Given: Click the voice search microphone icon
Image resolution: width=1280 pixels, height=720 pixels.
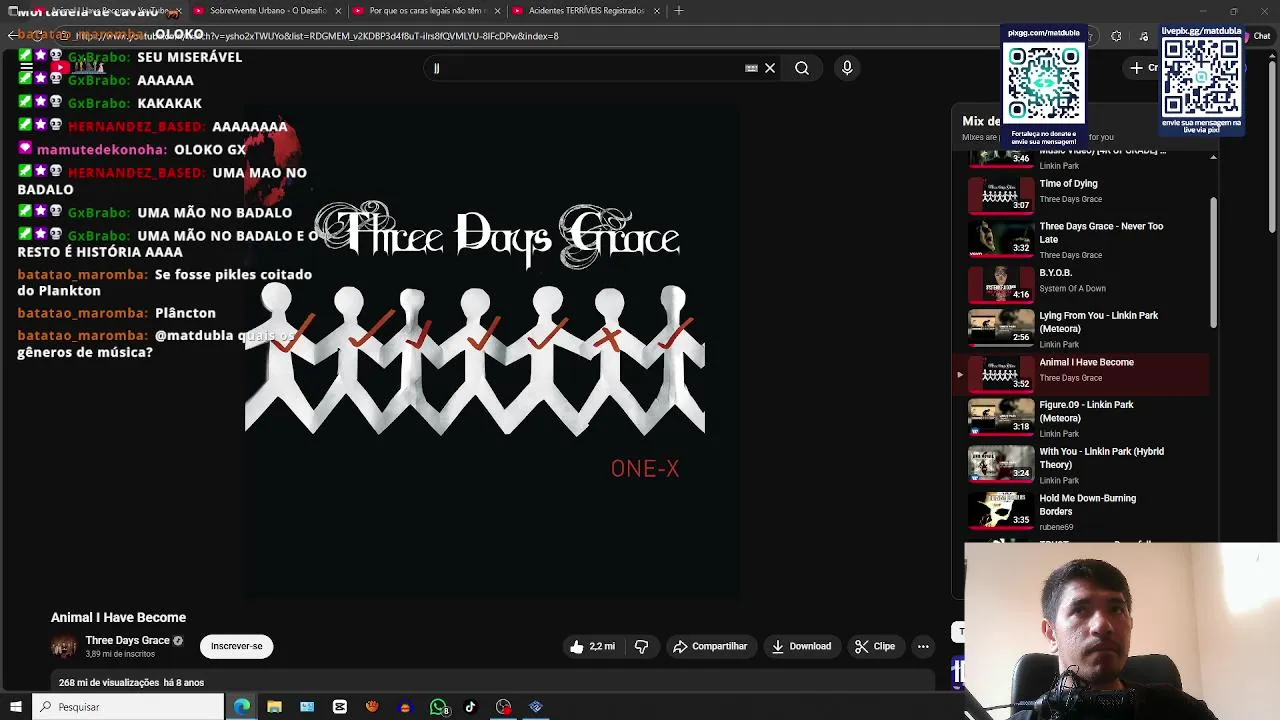Looking at the screenshot, I should pyautogui.click(x=847, y=68).
